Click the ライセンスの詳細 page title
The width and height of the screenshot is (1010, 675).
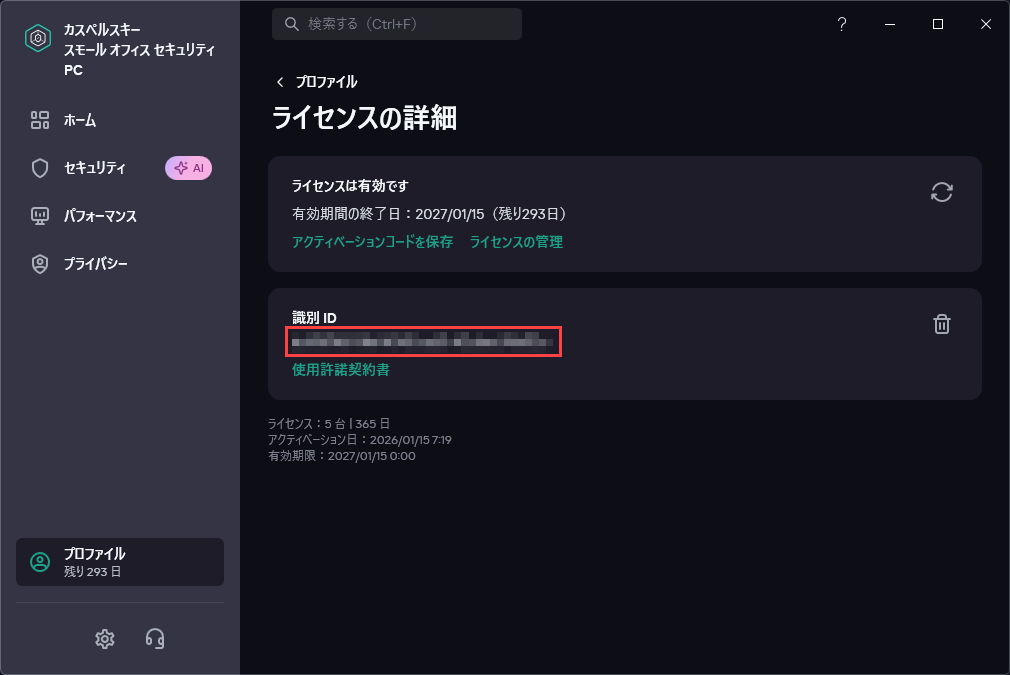pyautogui.click(x=365, y=118)
